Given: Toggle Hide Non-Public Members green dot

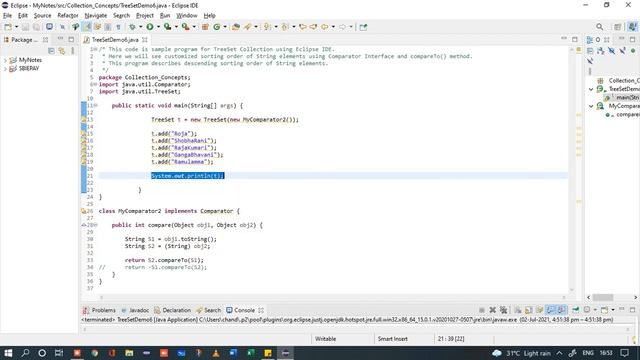Looking at the screenshot, I should pos(633,51).
